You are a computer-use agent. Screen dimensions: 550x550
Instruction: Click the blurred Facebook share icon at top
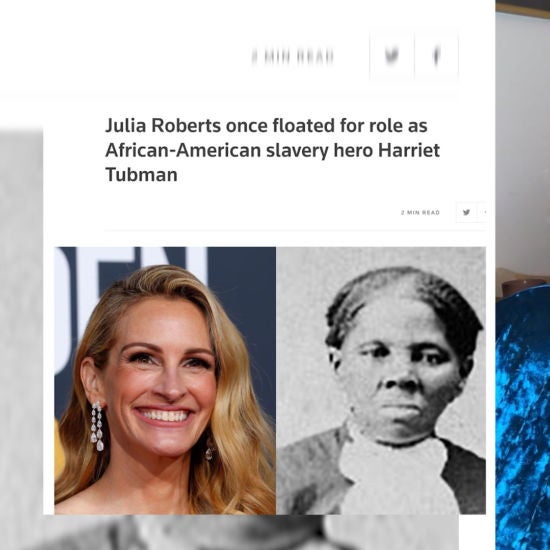(x=436, y=56)
